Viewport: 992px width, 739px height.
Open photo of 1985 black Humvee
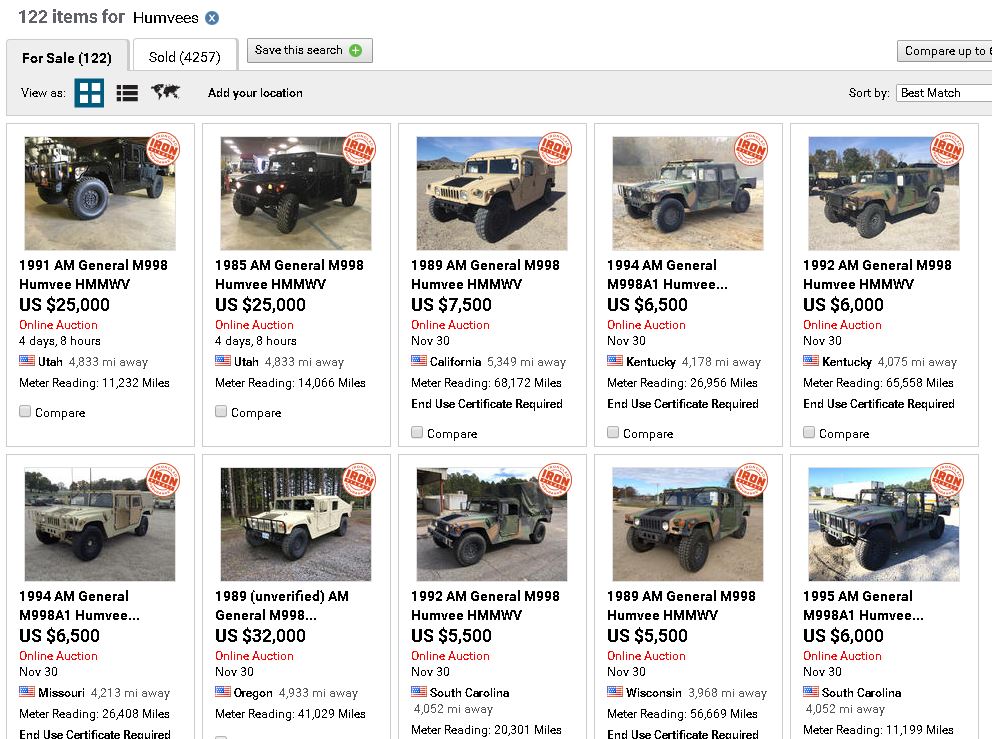point(296,194)
